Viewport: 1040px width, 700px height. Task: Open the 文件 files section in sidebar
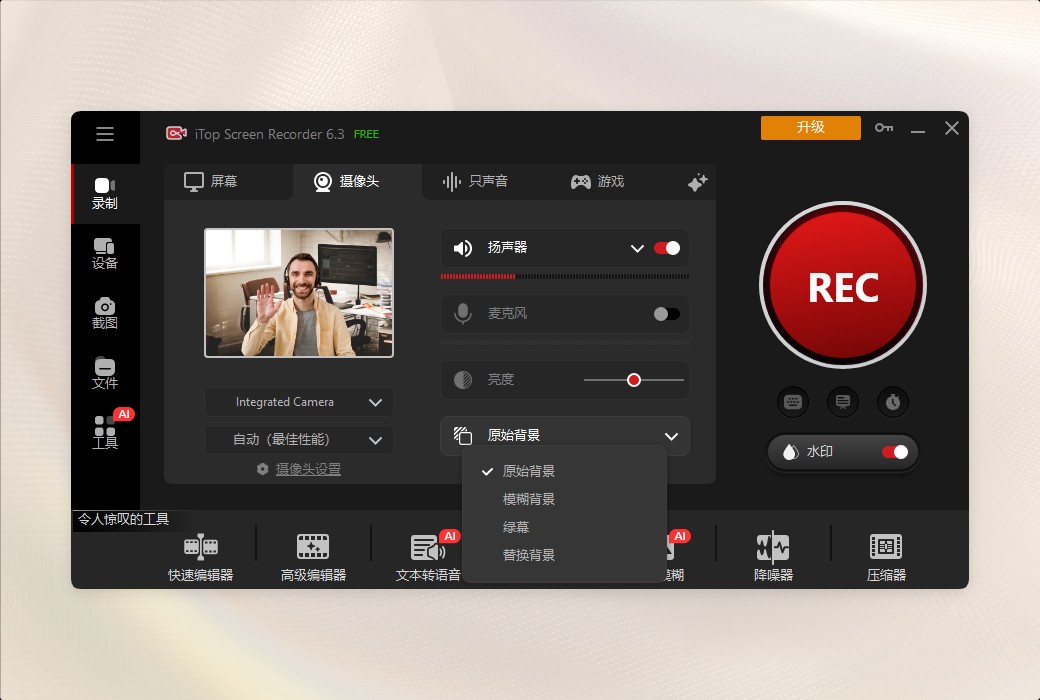tap(105, 373)
